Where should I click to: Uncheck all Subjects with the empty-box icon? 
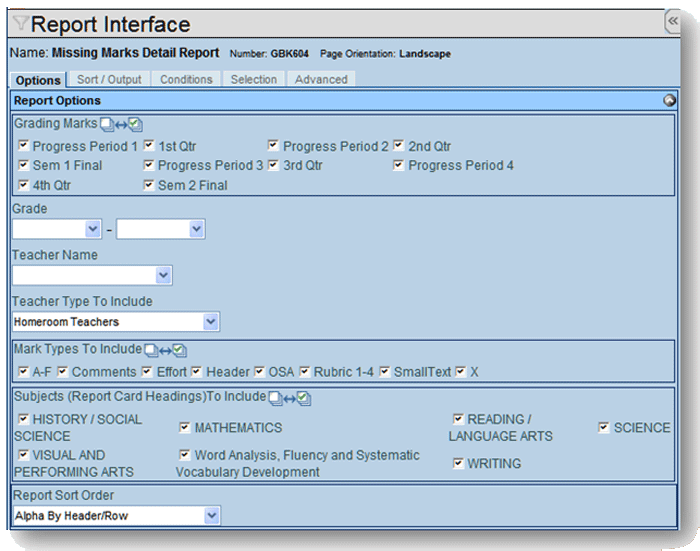[275, 398]
